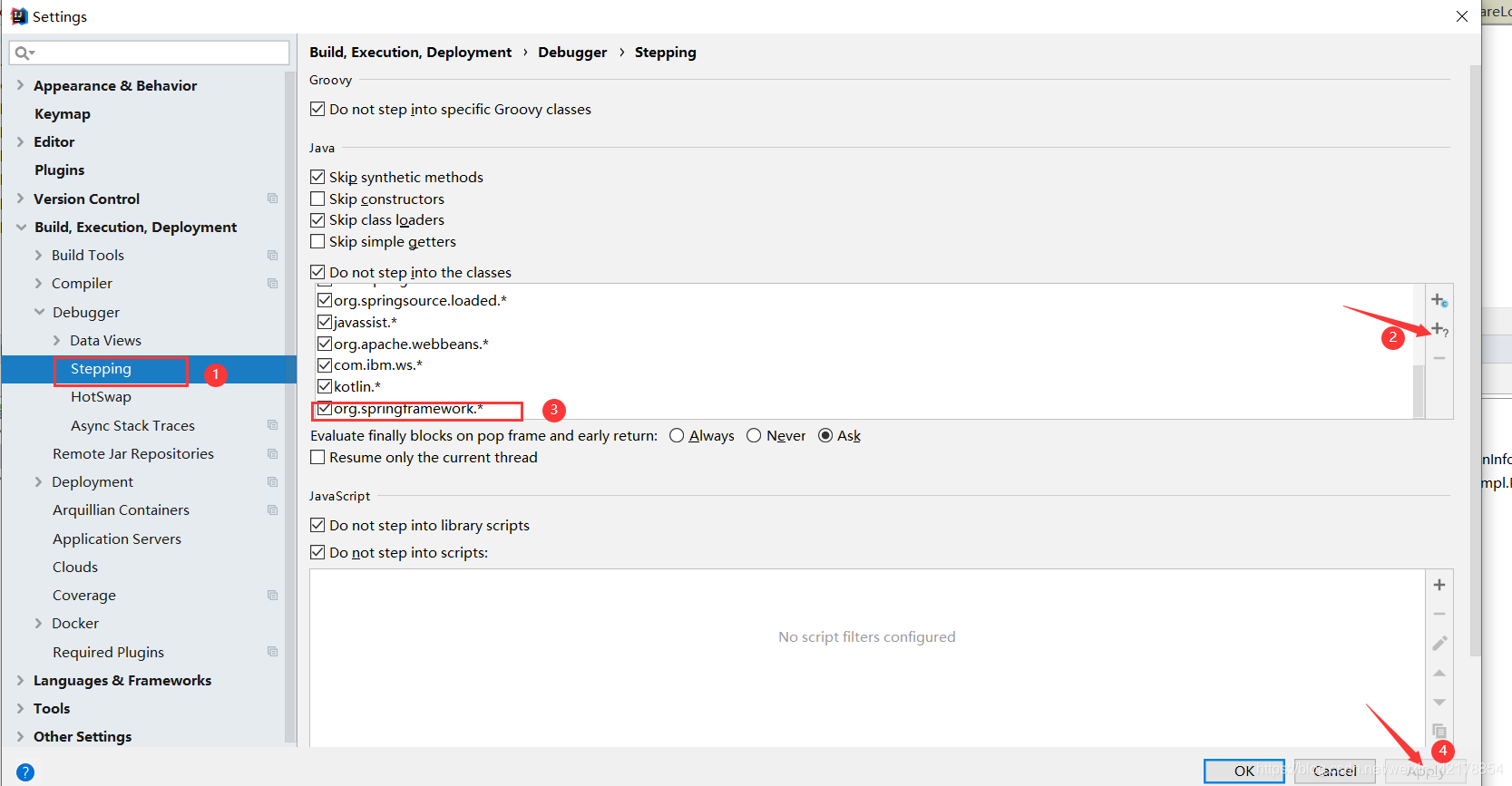Click Cancel button
1512x786 pixels.
click(1335, 771)
